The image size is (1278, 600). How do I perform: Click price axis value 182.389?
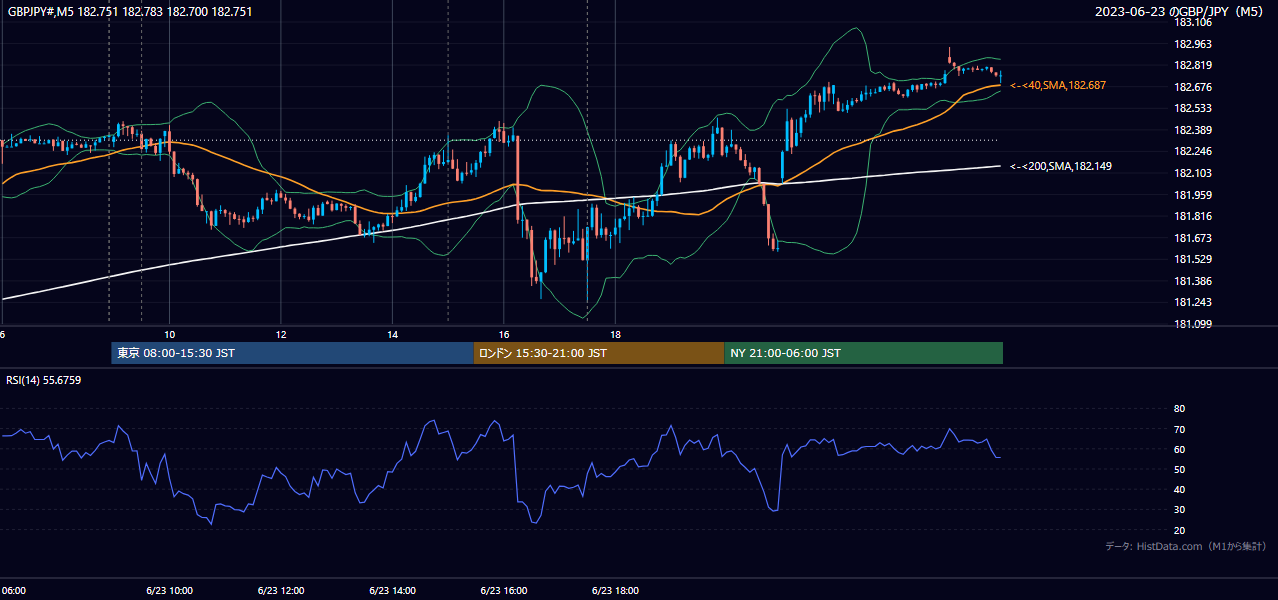coord(1192,130)
